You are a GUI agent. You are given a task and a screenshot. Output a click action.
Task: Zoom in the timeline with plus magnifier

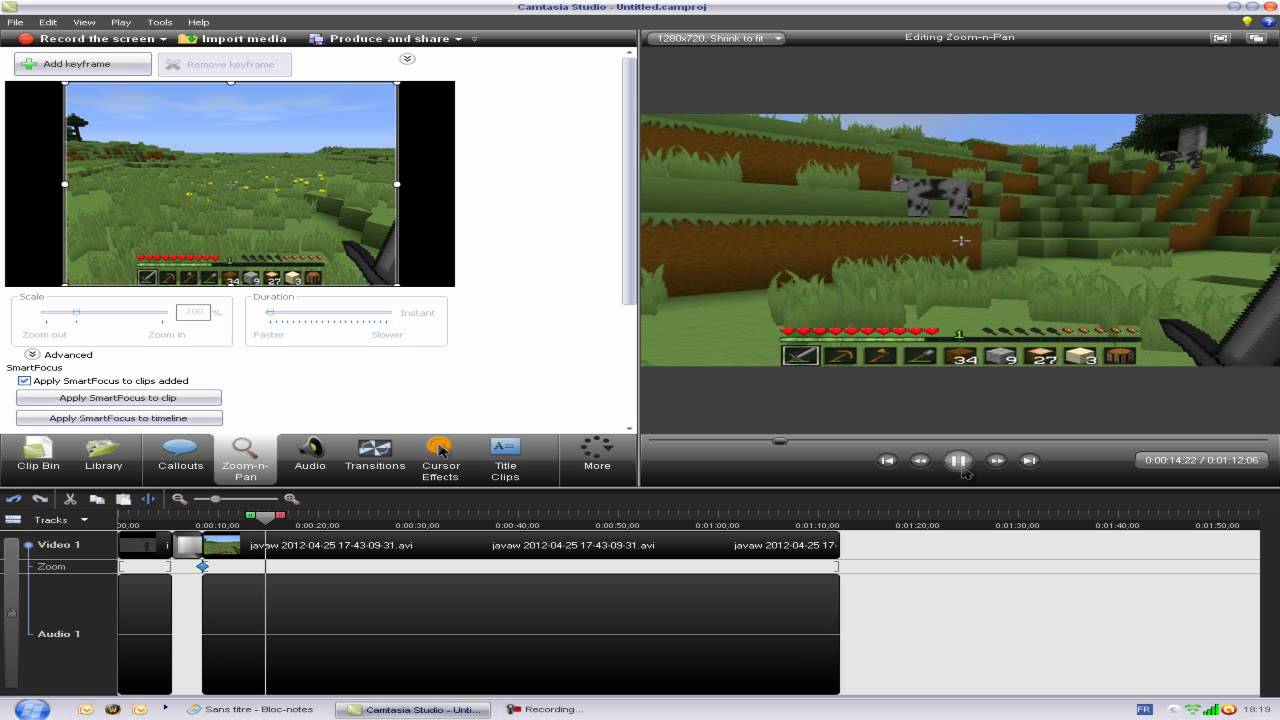click(291, 498)
